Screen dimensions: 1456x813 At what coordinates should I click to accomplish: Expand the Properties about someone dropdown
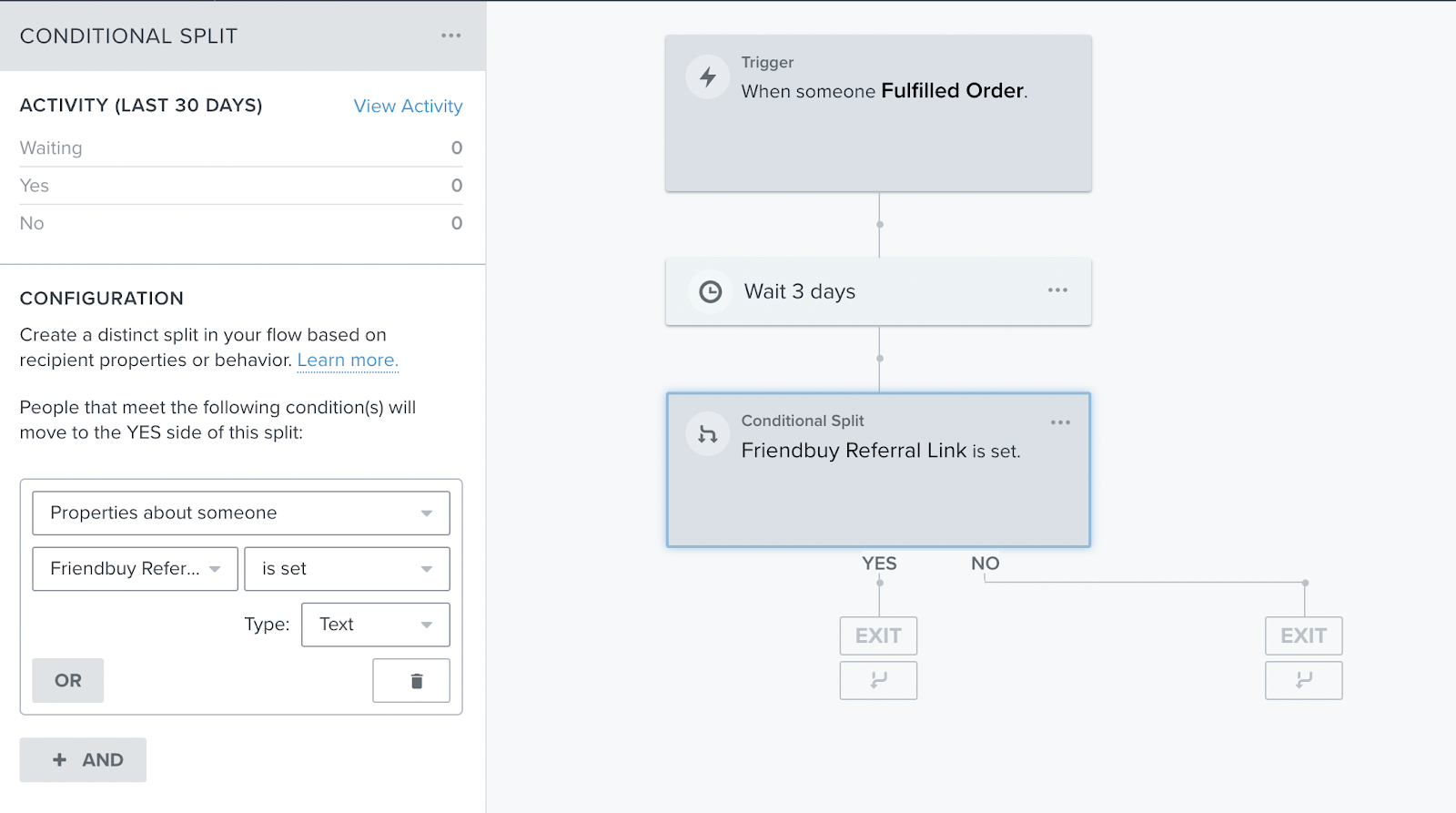[x=241, y=513]
